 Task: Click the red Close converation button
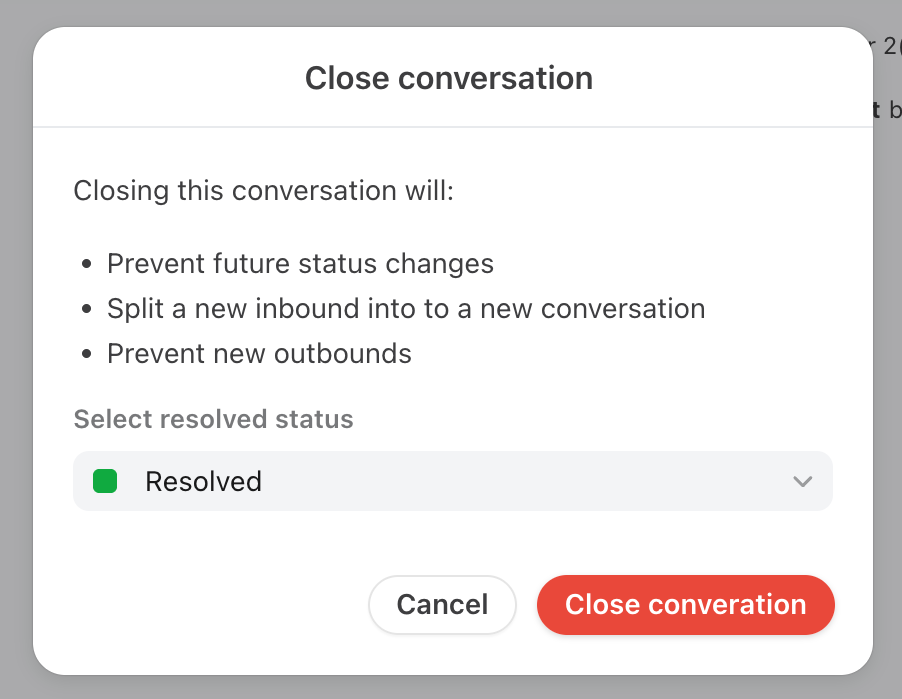[x=685, y=605]
